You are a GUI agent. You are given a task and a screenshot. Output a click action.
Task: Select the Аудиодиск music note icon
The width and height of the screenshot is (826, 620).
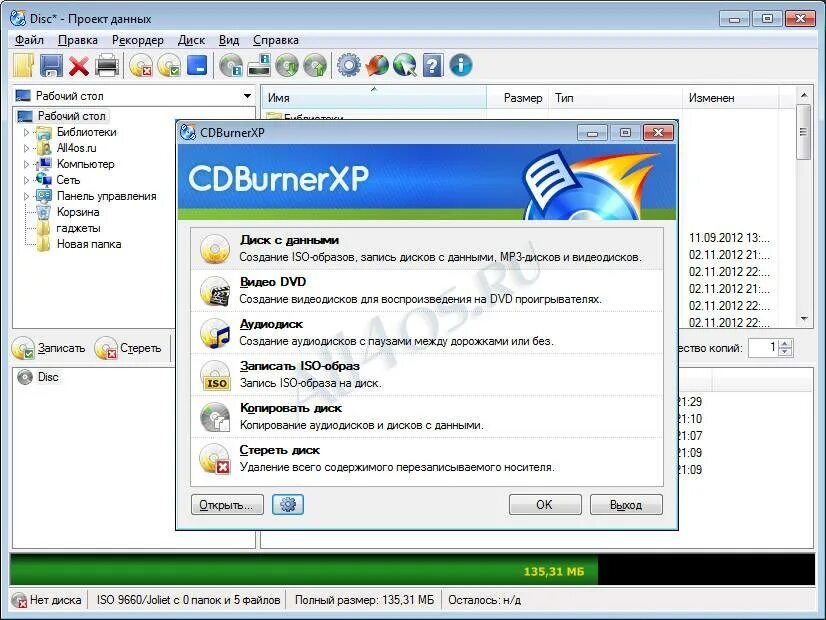(215, 333)
